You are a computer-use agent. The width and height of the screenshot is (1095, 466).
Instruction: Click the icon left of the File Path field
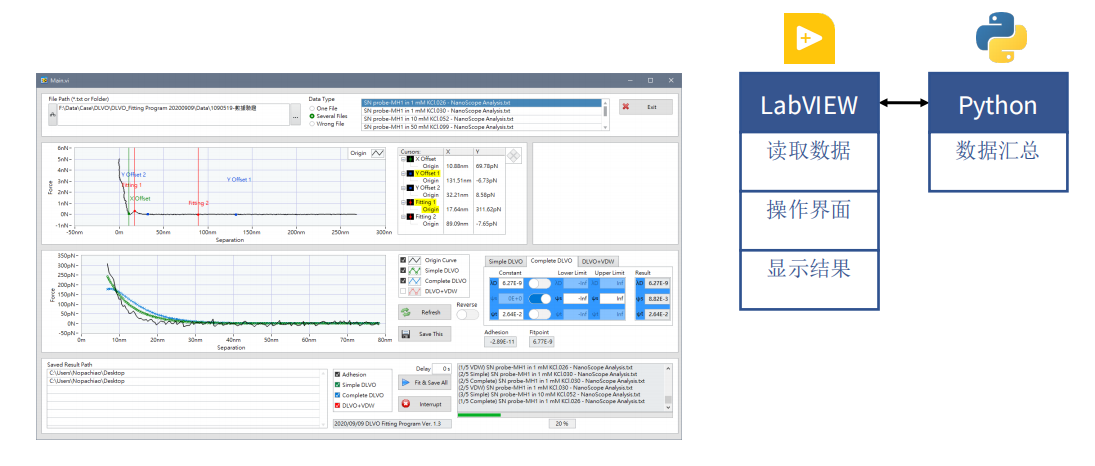[x=51, y=115]
